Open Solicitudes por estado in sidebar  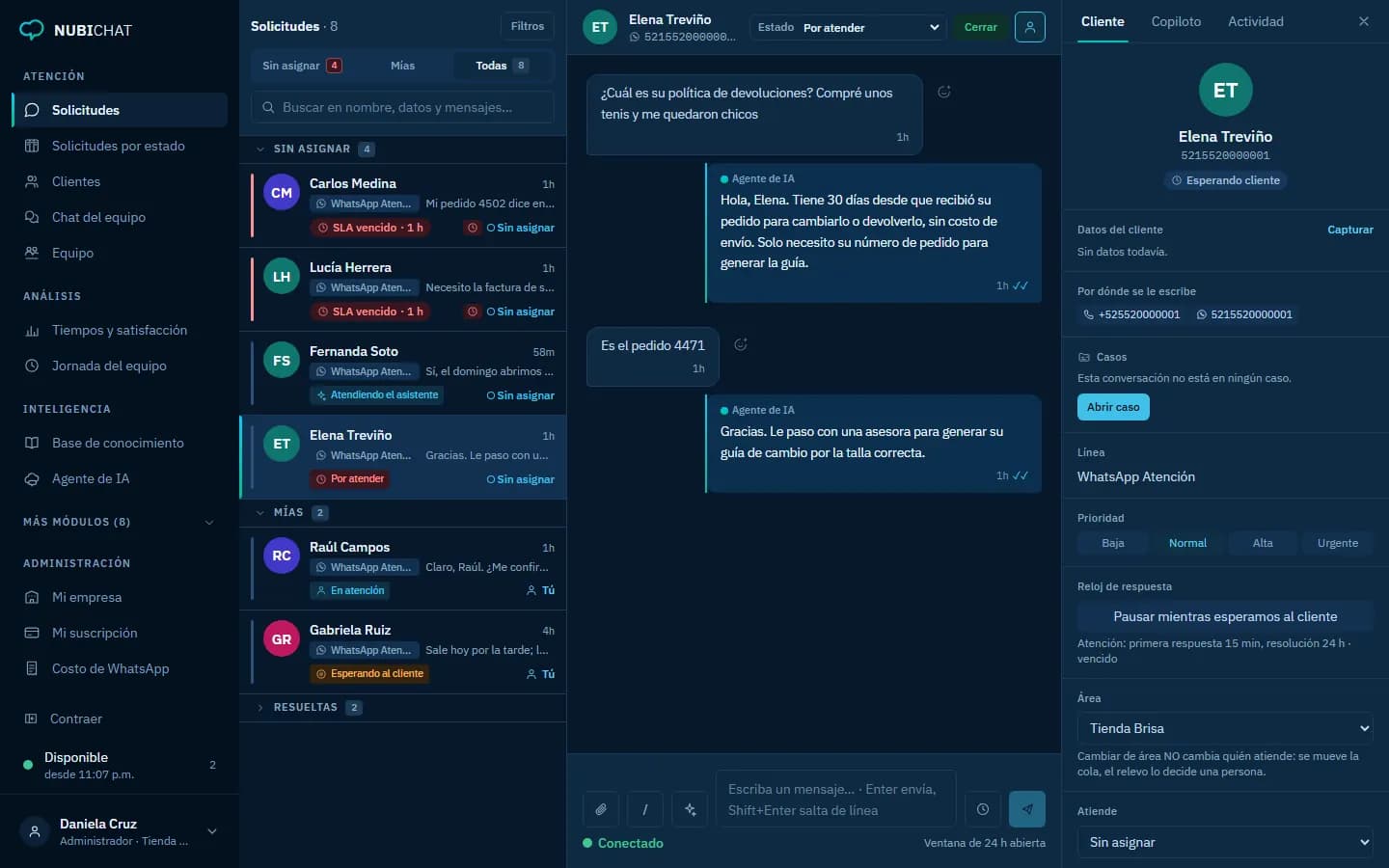tap(120, 146)
